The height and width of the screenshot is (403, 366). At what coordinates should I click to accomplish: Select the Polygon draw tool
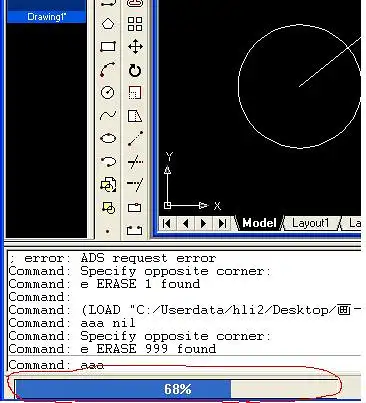[108, 24]
